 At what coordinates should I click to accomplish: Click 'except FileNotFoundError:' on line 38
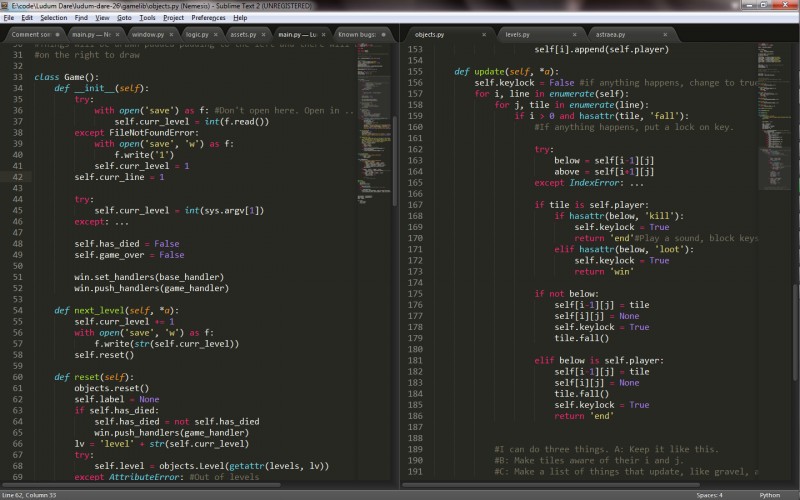(x=137, y=133)
